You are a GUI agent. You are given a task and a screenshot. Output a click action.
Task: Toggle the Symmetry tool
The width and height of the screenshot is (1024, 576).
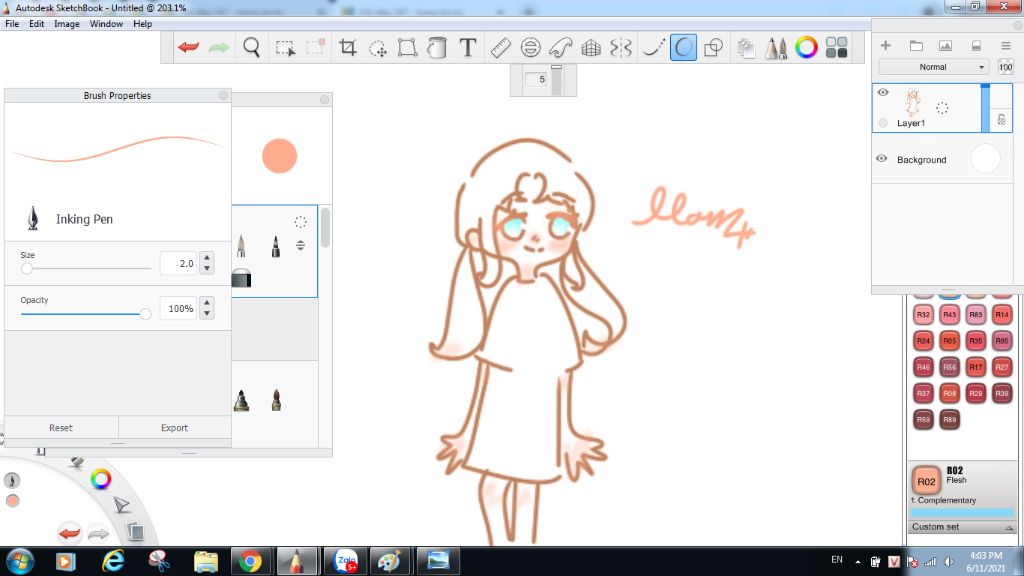point(621,47)
